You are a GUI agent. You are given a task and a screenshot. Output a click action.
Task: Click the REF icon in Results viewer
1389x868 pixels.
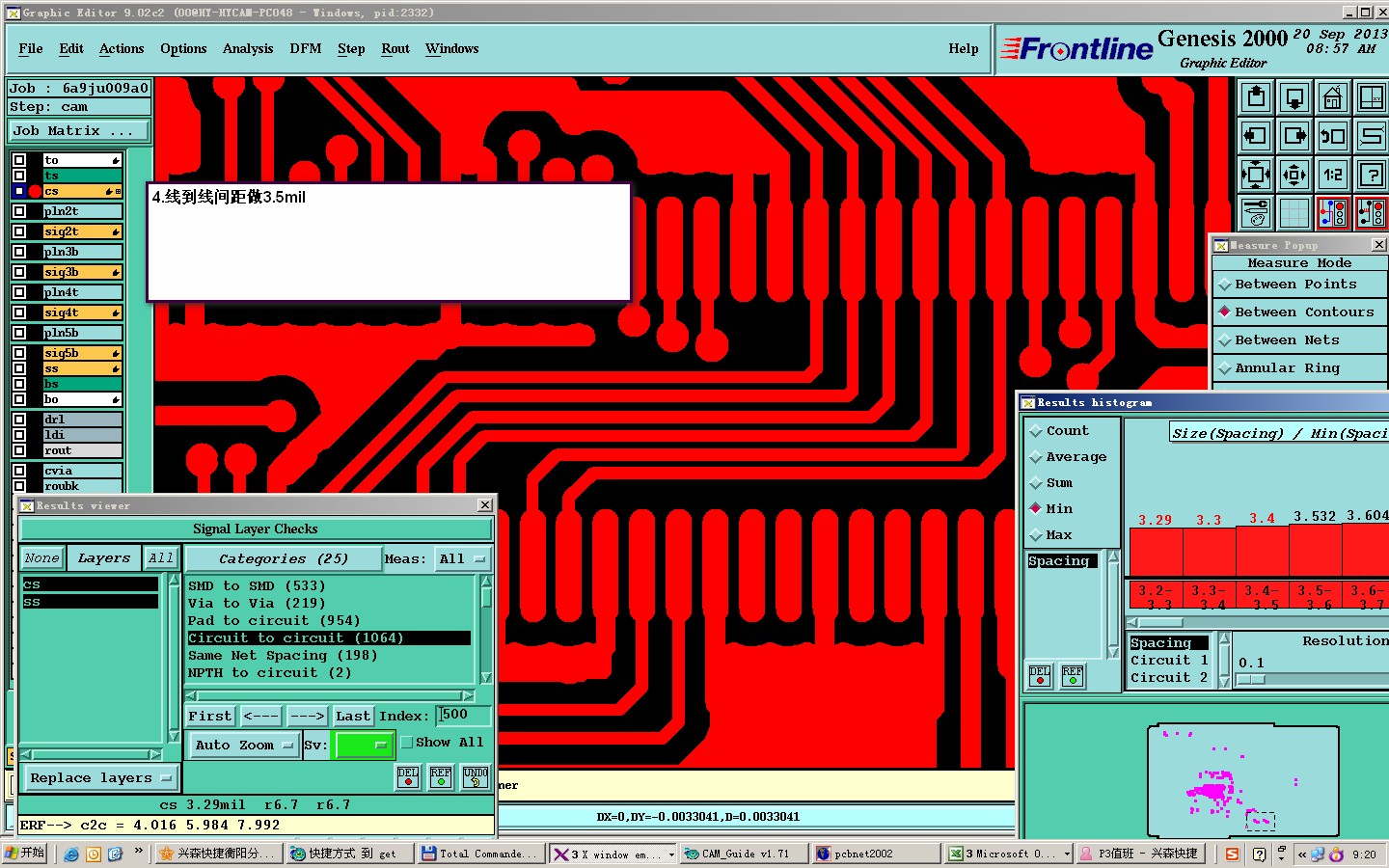[441, 777]
